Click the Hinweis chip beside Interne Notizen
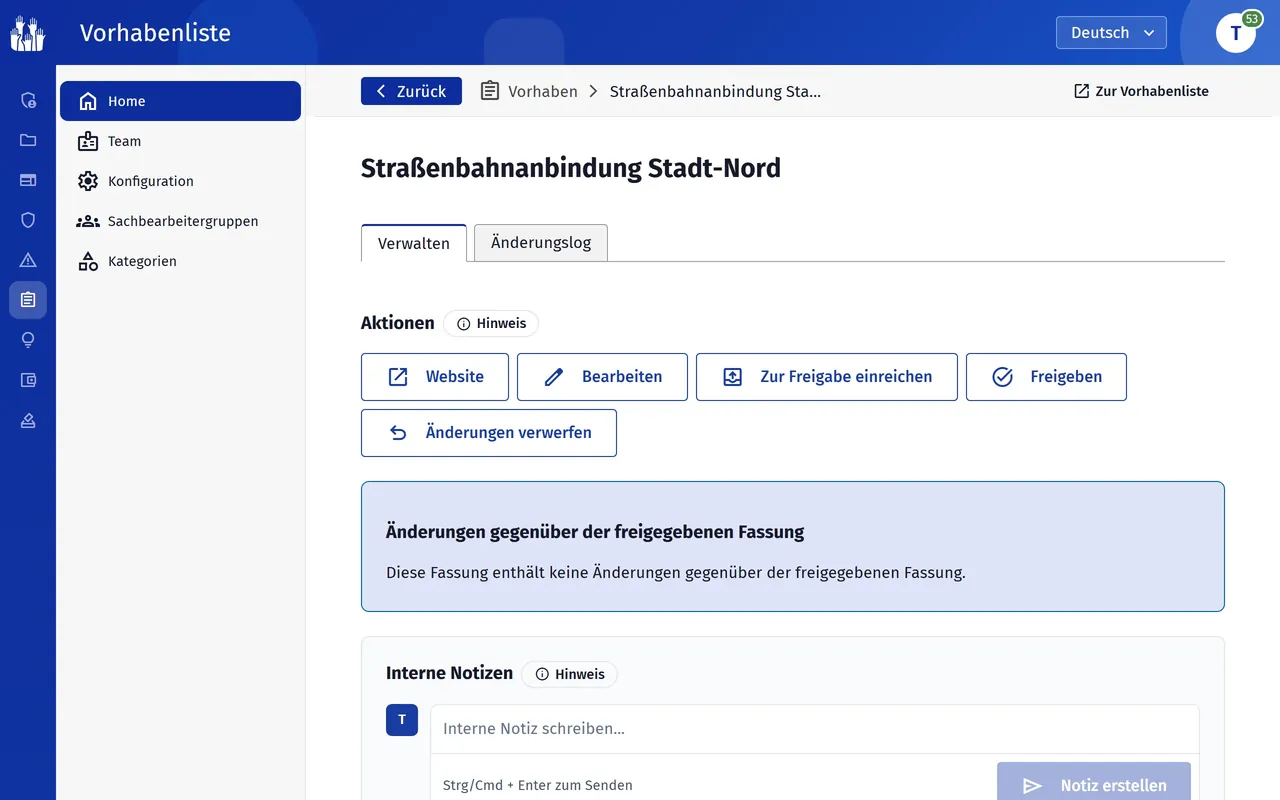Screen dimensions: 1280x800 point(570,674)
